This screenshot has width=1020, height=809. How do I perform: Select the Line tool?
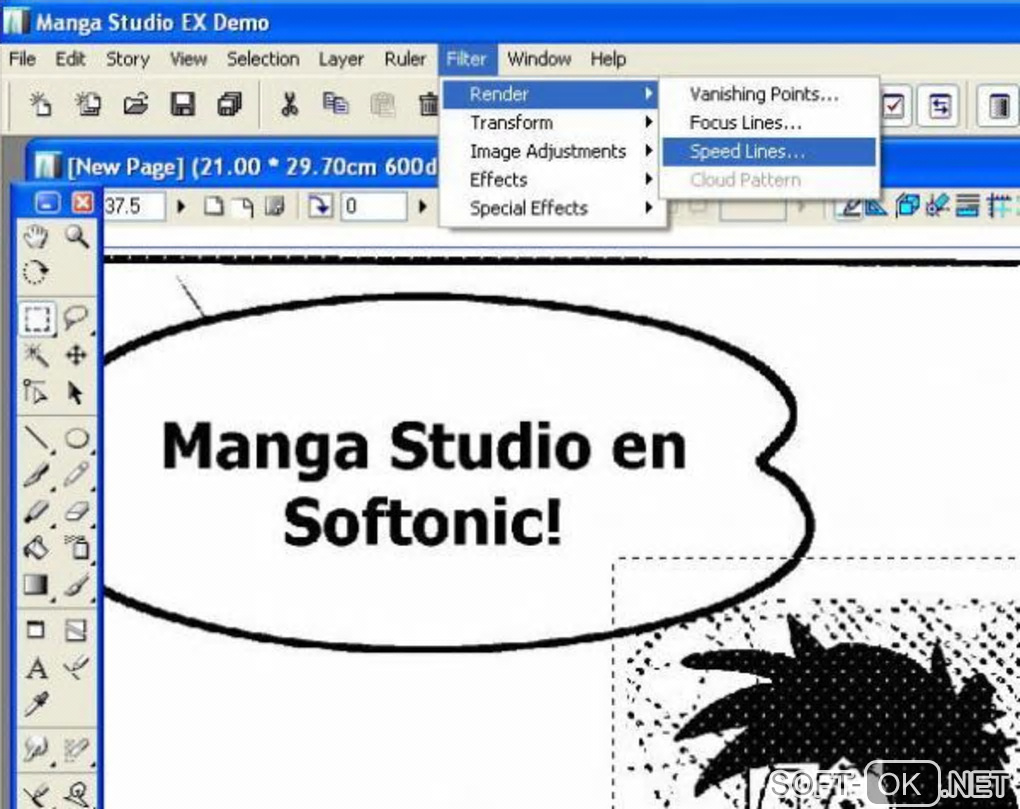(36, 438)
